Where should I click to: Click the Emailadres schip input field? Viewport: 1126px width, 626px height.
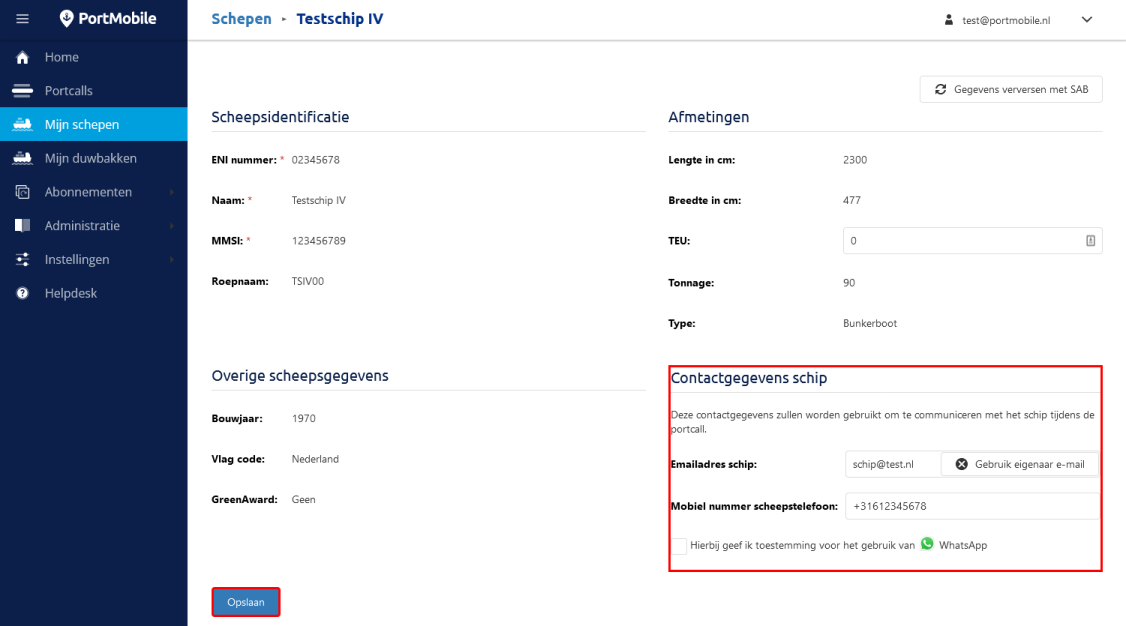(891, 464)
